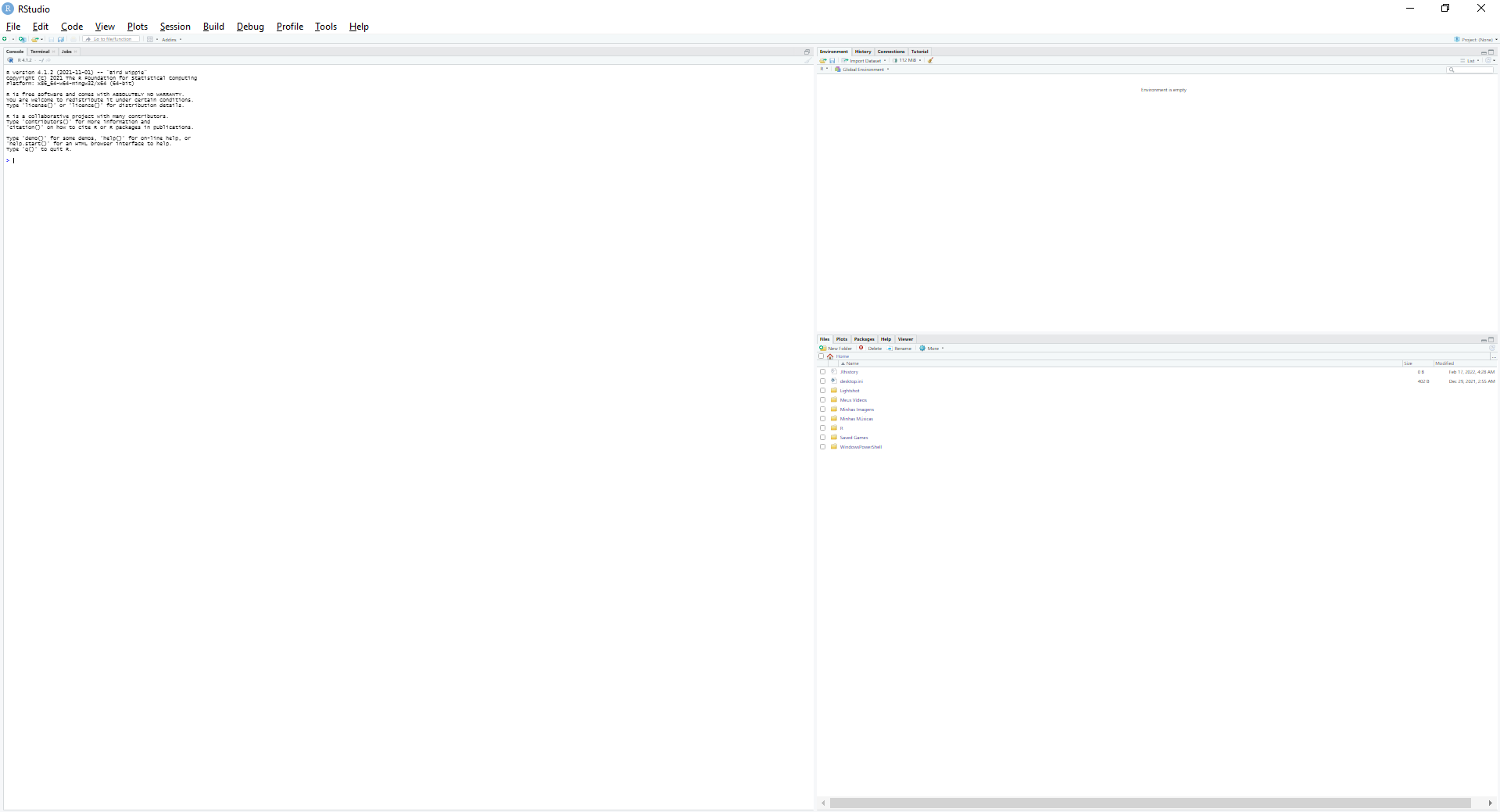Save the current document via disk icon
This screenshot has width=1500, height=812.
pyautogui.click(x=52, y=39)
